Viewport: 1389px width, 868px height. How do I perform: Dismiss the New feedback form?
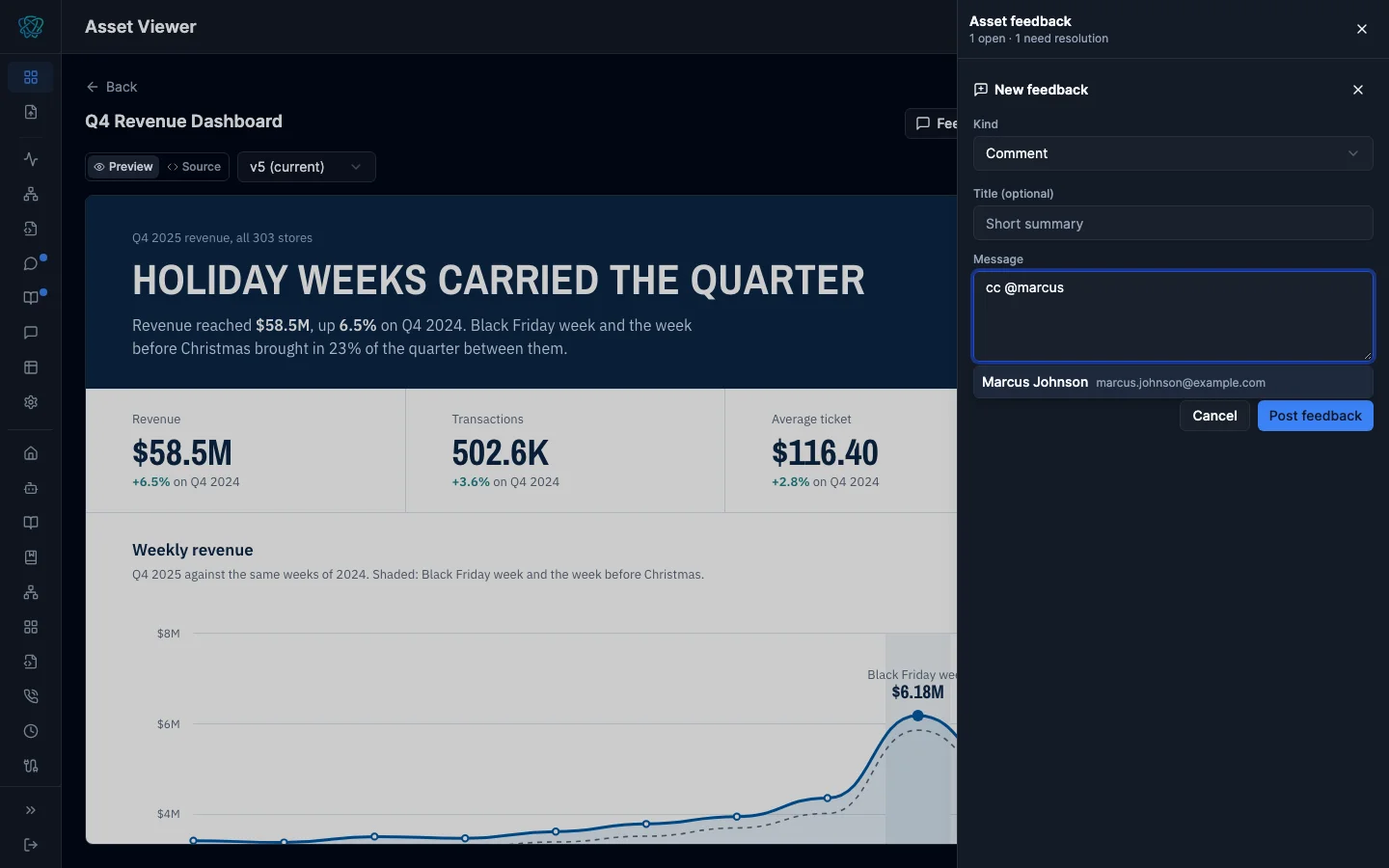tap(1358, 90)
